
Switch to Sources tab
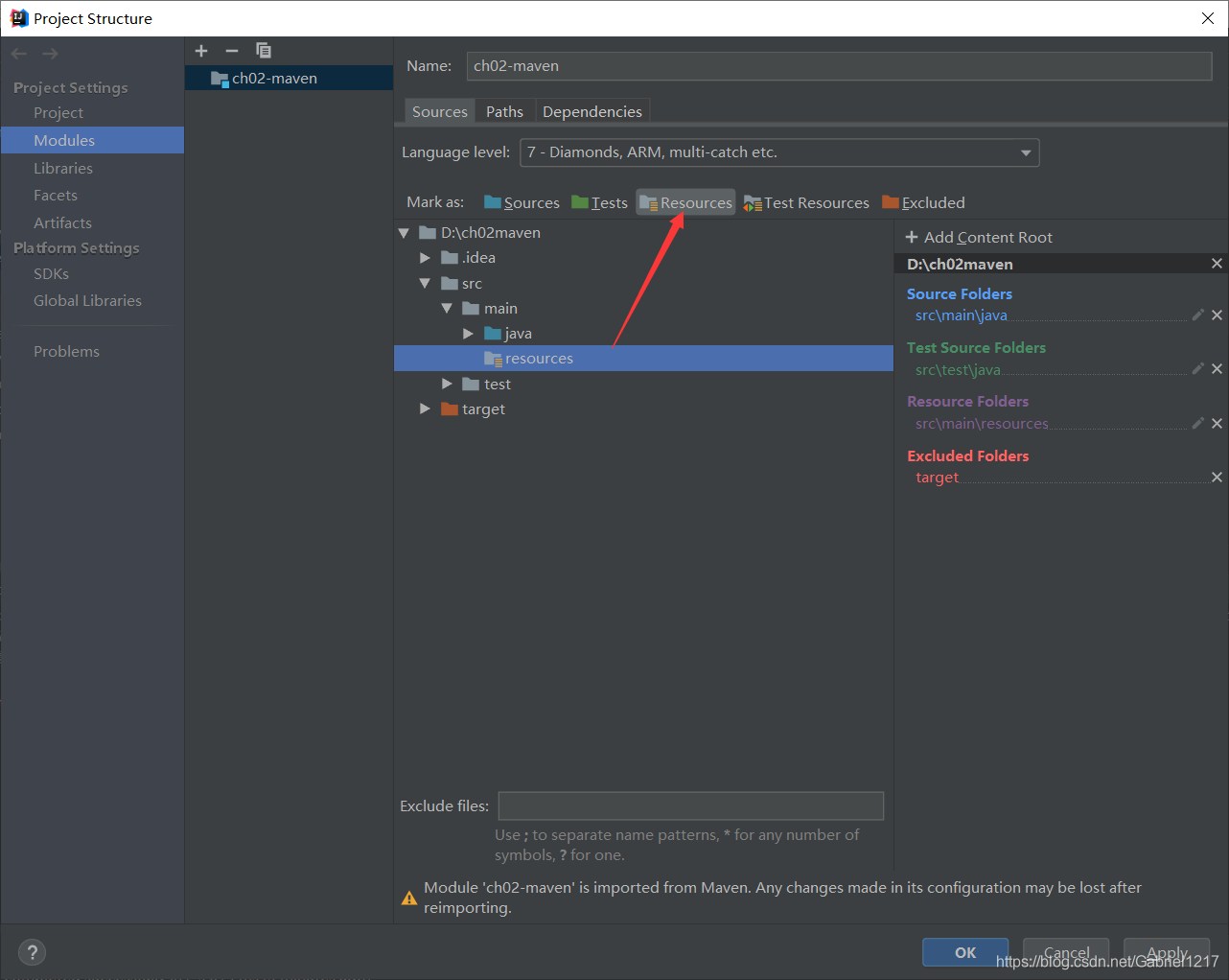(x=440, y=111)
